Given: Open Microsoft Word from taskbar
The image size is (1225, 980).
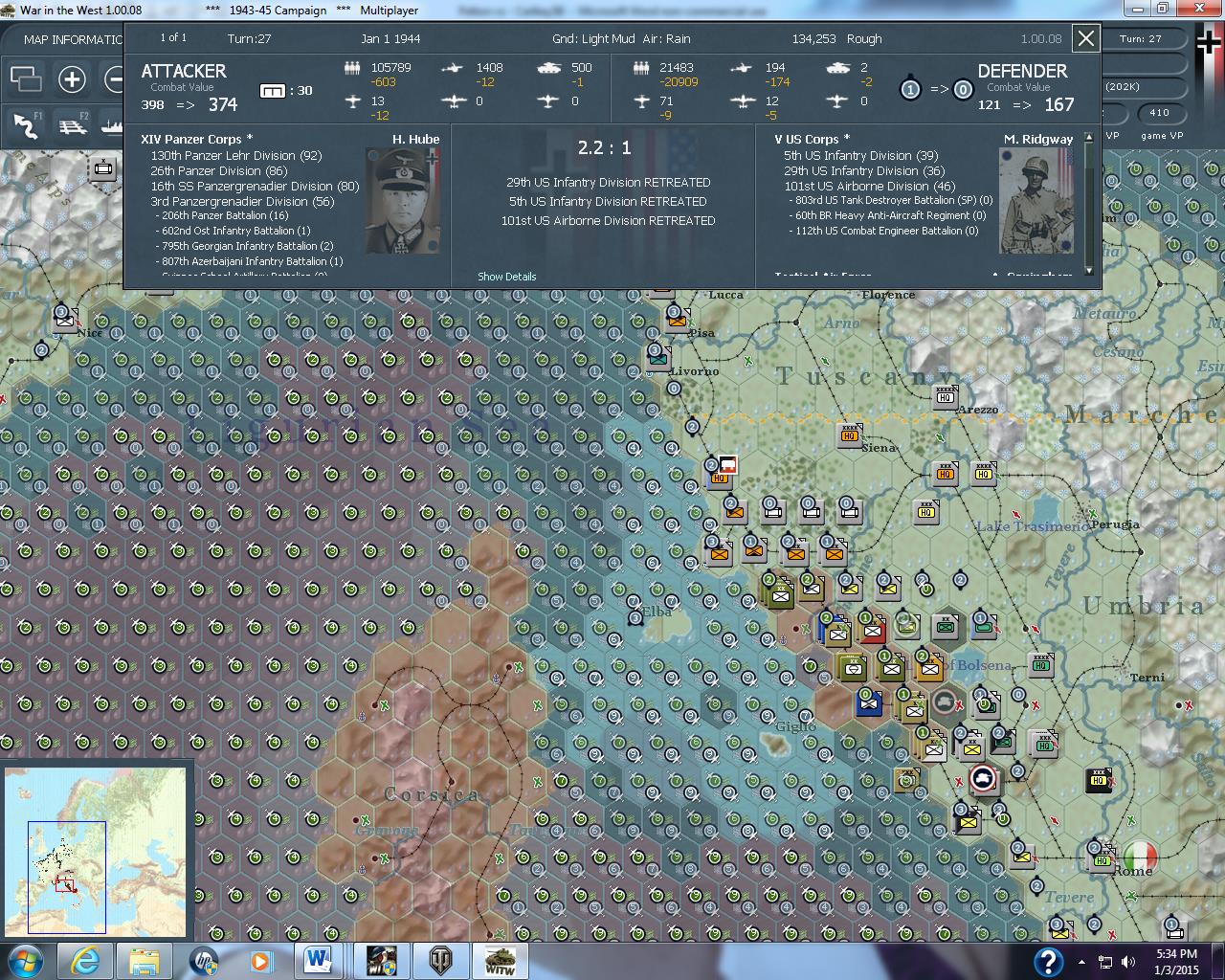Looking at the screenshot, I should [x=317, y=961].
